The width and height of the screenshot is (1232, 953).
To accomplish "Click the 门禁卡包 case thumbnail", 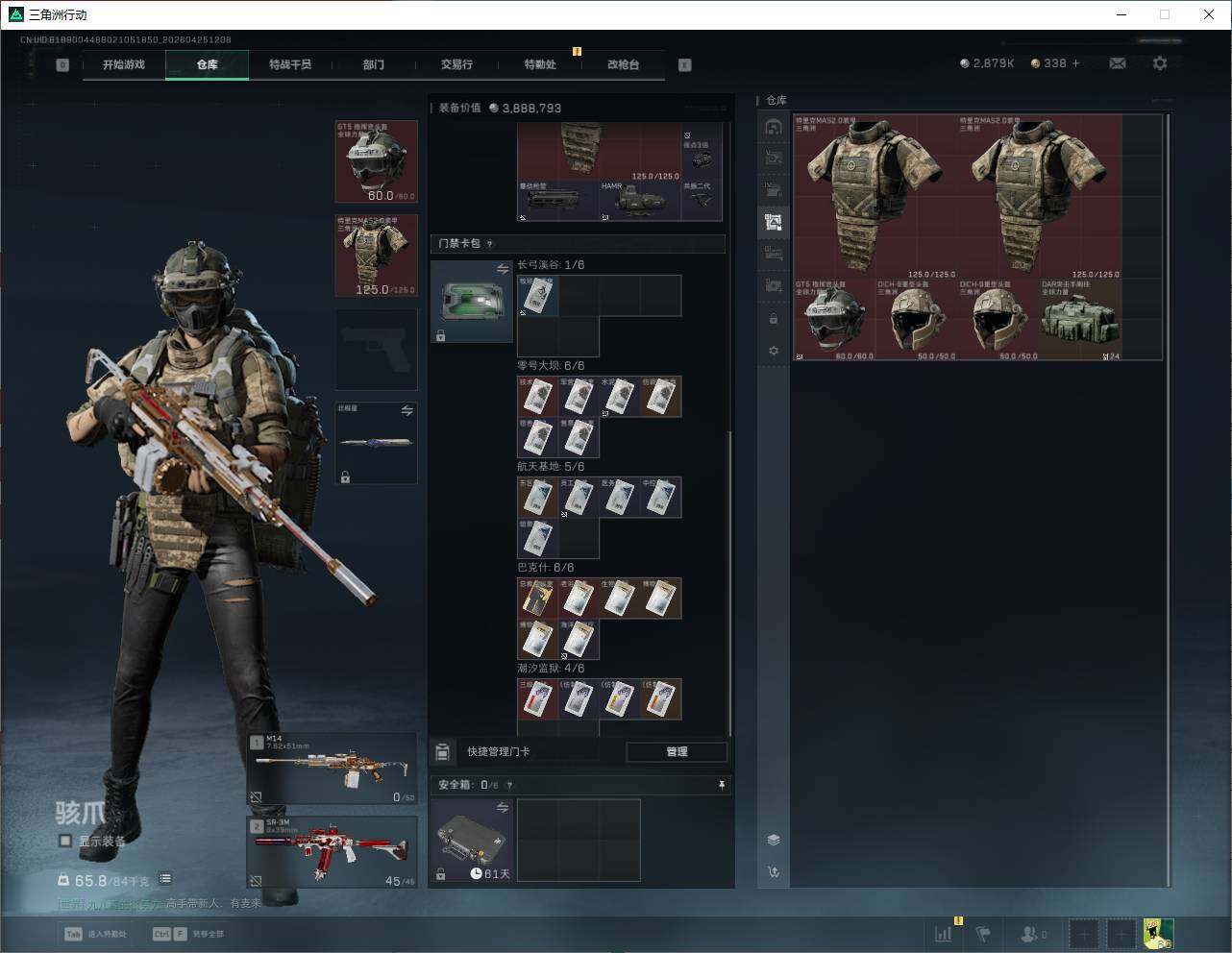I will pyautogui.click(x=472, y=302).
